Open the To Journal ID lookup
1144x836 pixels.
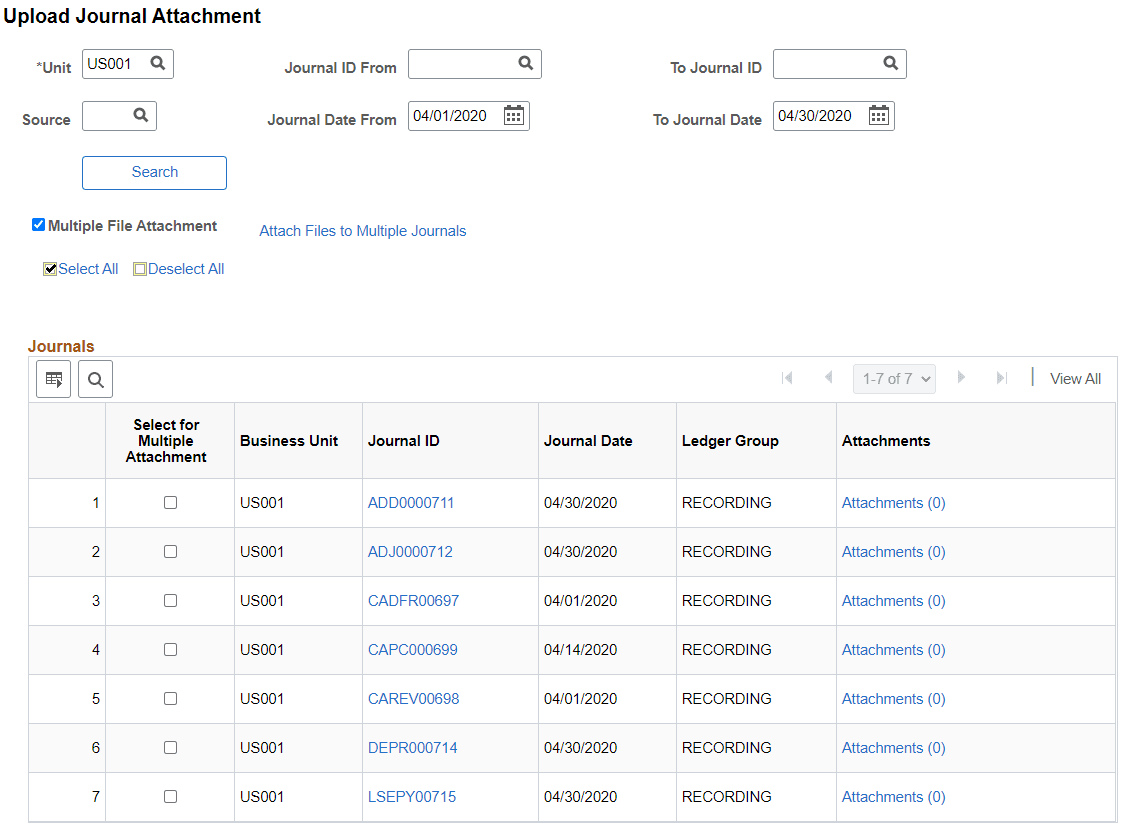pyautogui.click(x=892, y=63)
